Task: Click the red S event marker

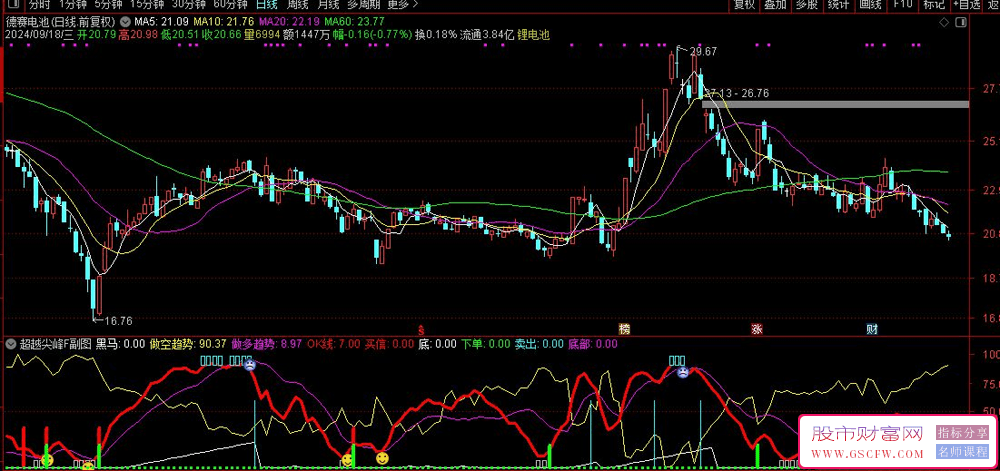Action: pos(421,330)
